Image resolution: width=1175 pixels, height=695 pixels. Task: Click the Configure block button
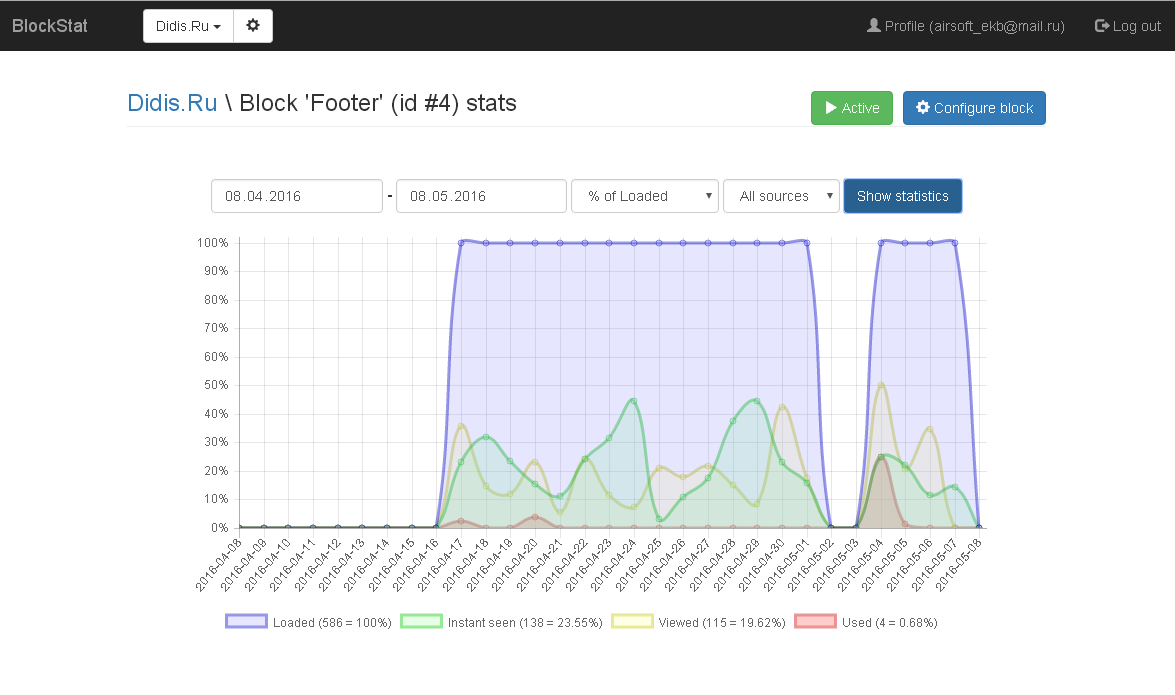point(974,108)
